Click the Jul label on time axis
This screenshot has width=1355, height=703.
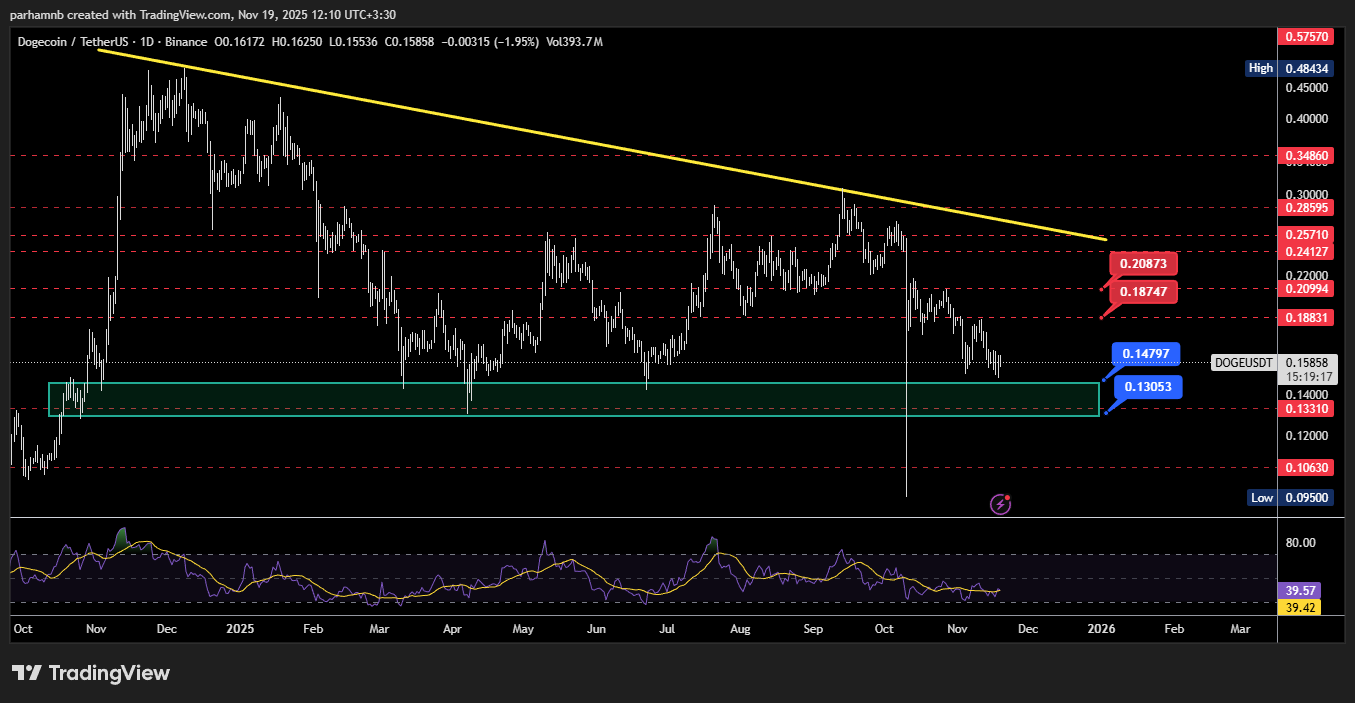pos(669,629)
